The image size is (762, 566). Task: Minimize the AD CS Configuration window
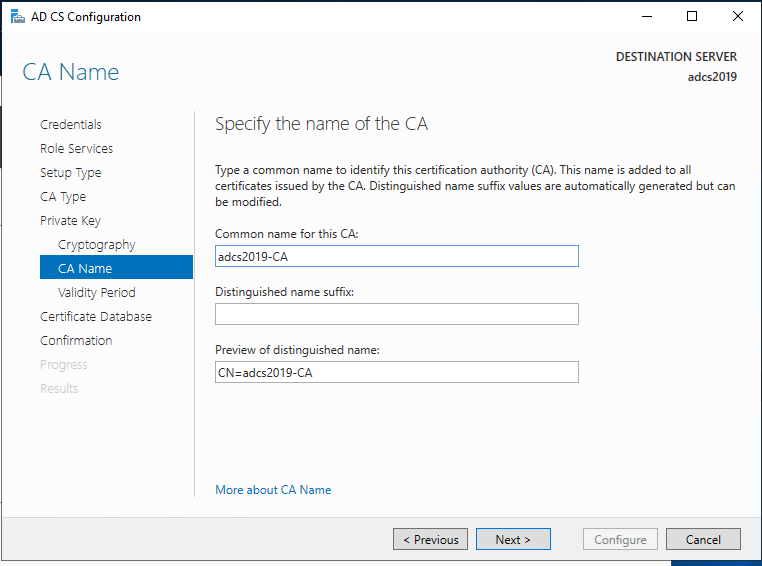(646, 17)
